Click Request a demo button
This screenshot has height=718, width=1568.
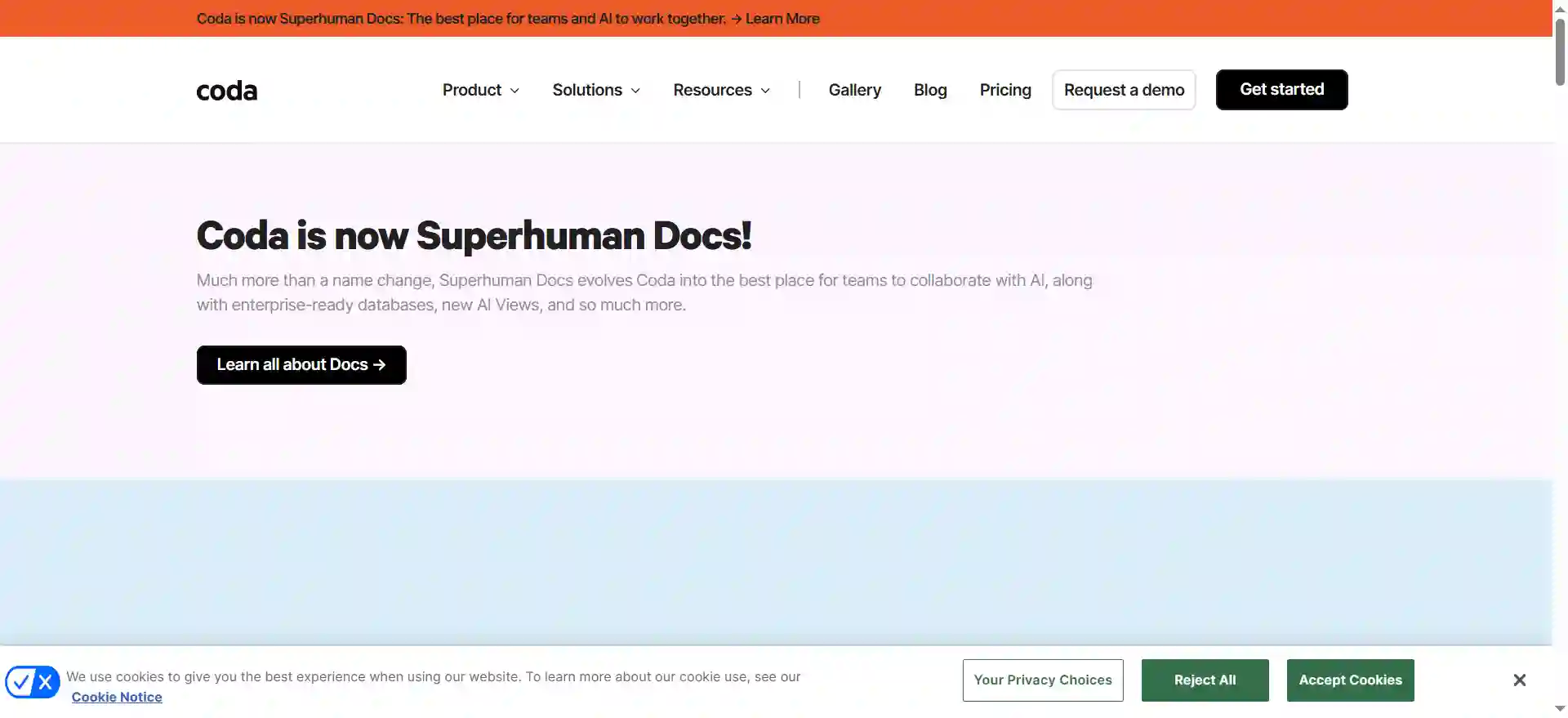click(x=1124, y=90)
